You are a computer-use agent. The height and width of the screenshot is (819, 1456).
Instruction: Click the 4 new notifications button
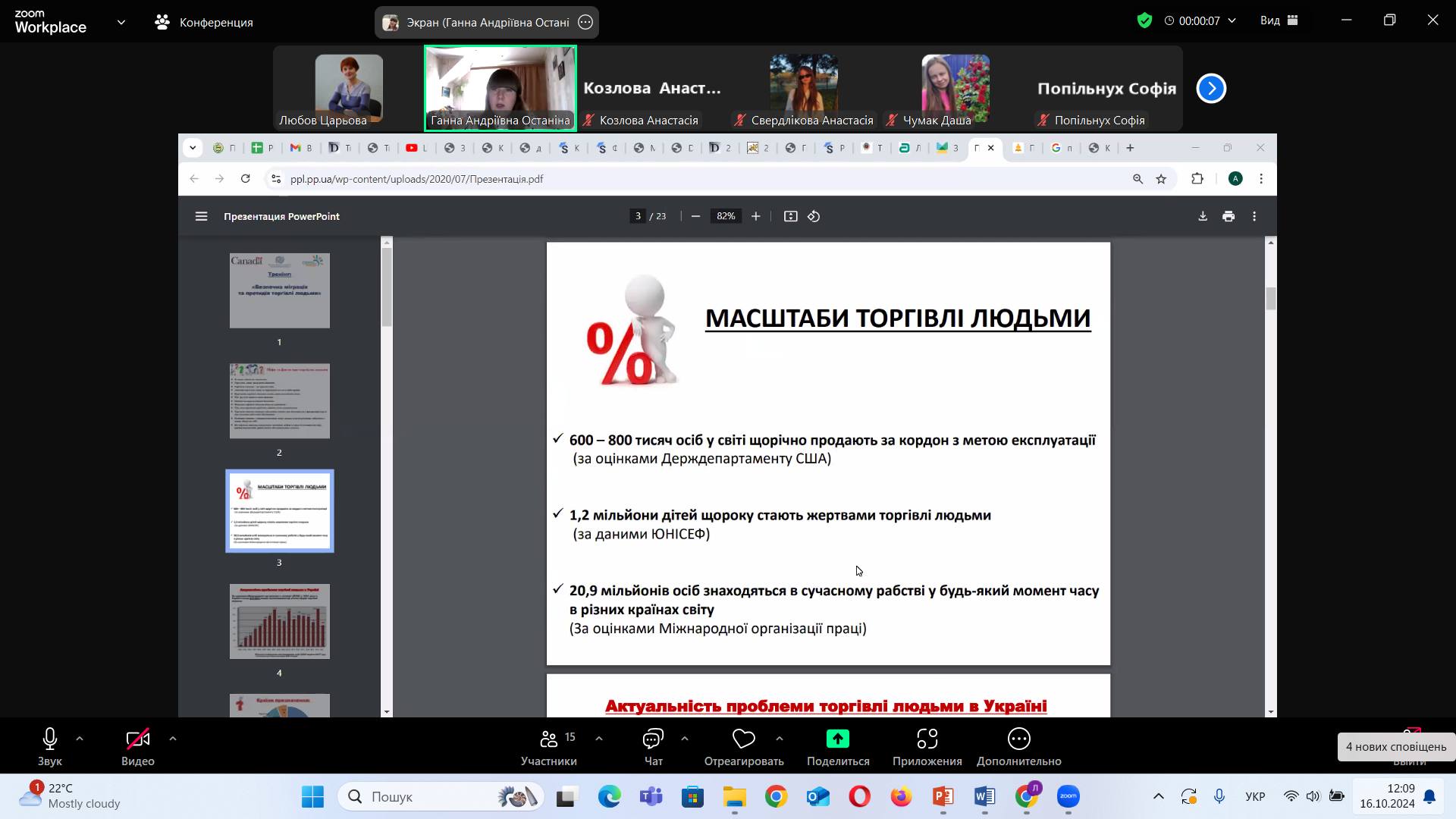[x=1395, y=747]
